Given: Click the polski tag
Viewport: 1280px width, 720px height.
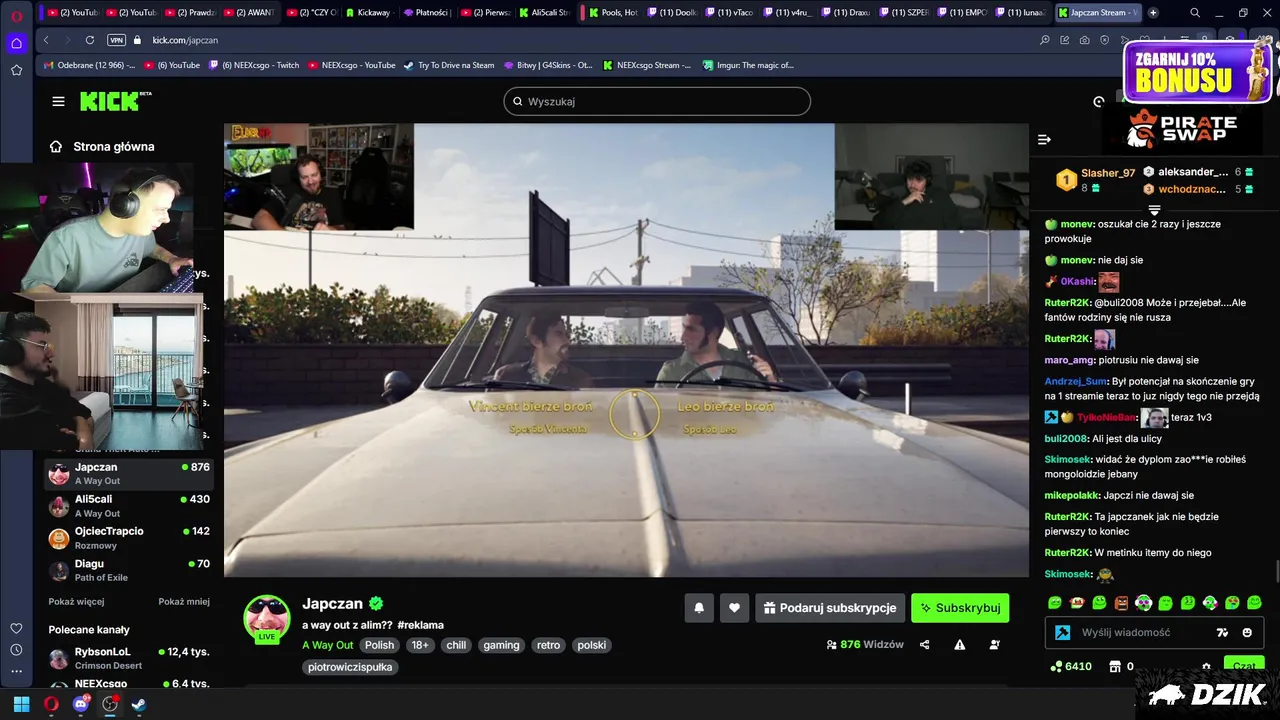Looking at the screenshot, I should point(591,645).
